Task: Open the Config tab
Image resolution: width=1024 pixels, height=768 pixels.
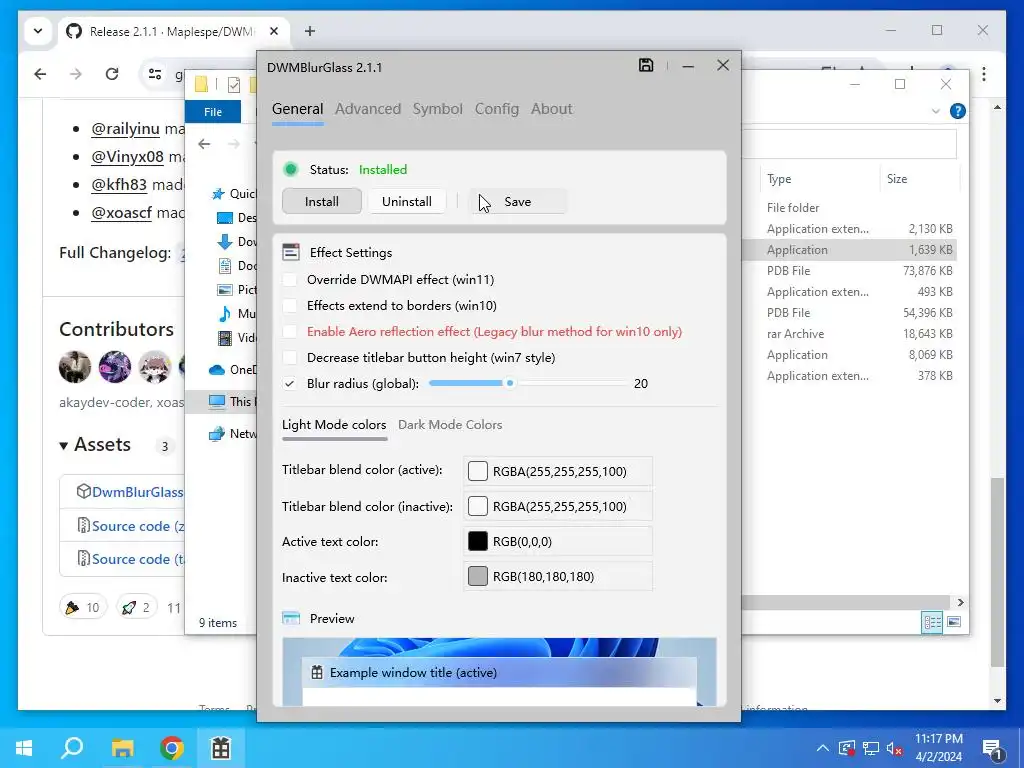Action: click(x=496, y=109)
